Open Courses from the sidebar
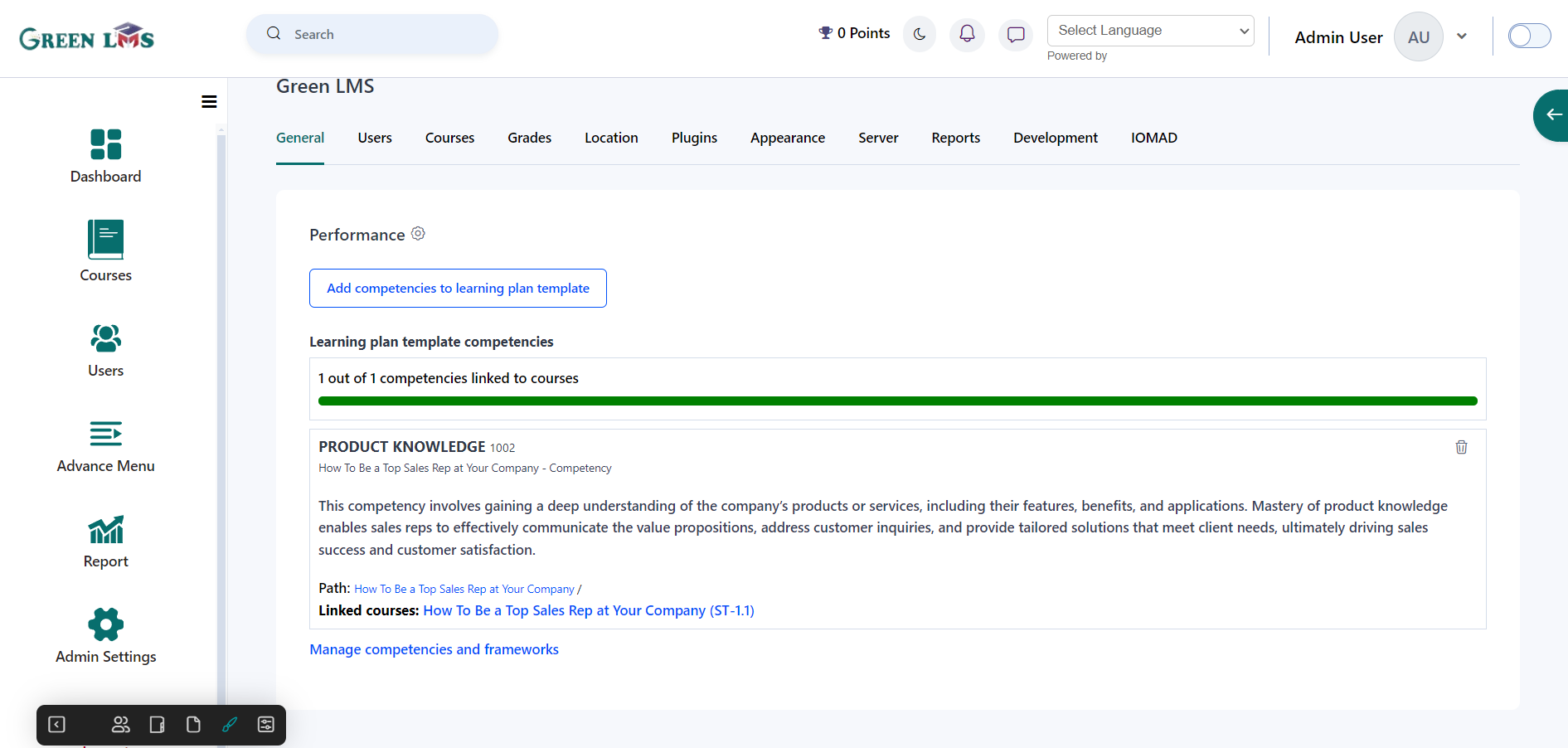 (106, 251)
